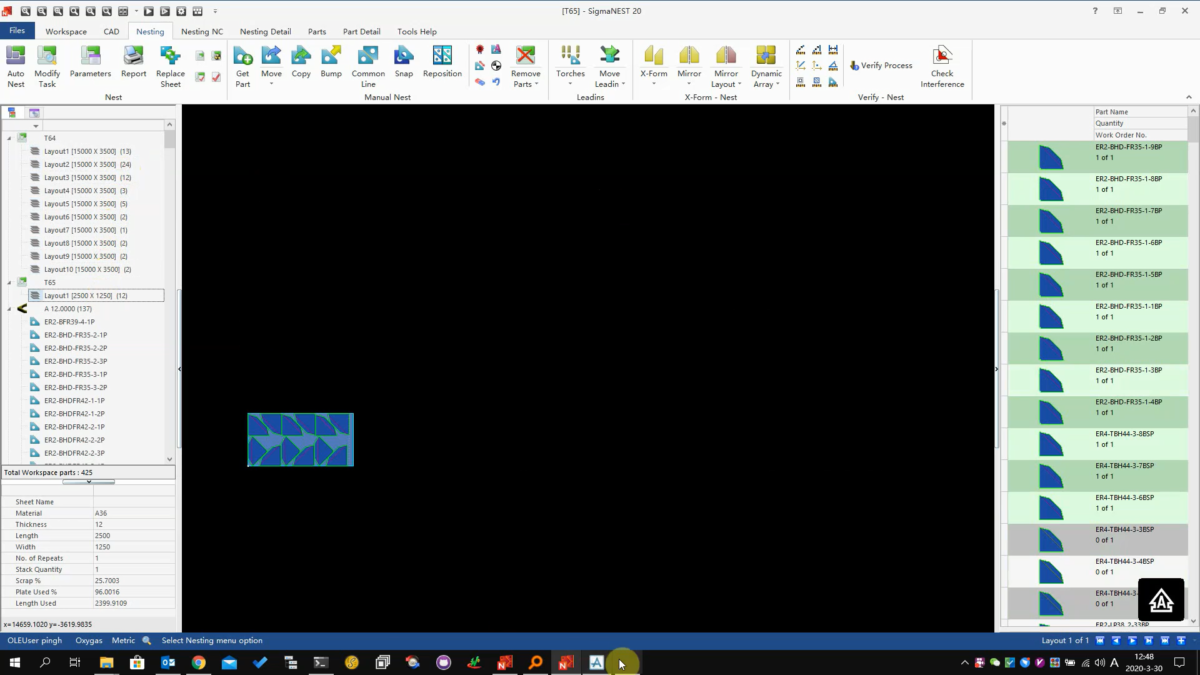Go to the Parts tab

(x=317, y=31)
